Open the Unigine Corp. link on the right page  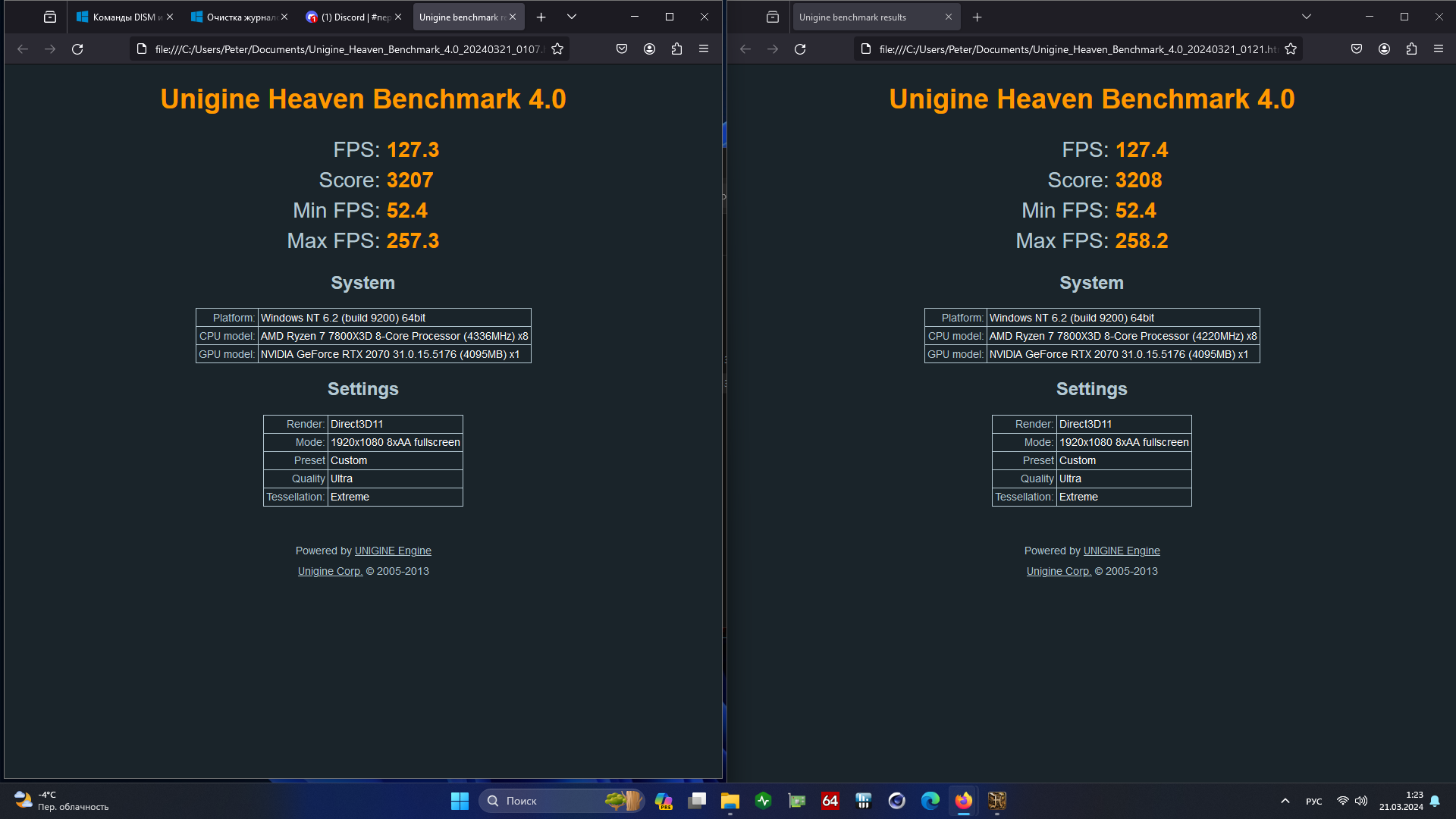[x=1059, y=571]
